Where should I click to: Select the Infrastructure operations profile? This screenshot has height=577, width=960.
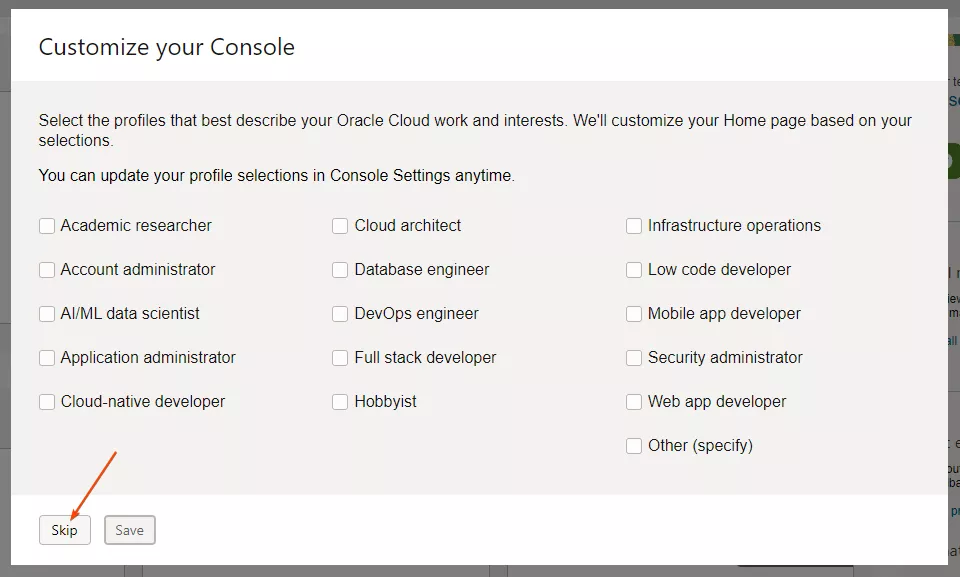[x=634, y=226]
